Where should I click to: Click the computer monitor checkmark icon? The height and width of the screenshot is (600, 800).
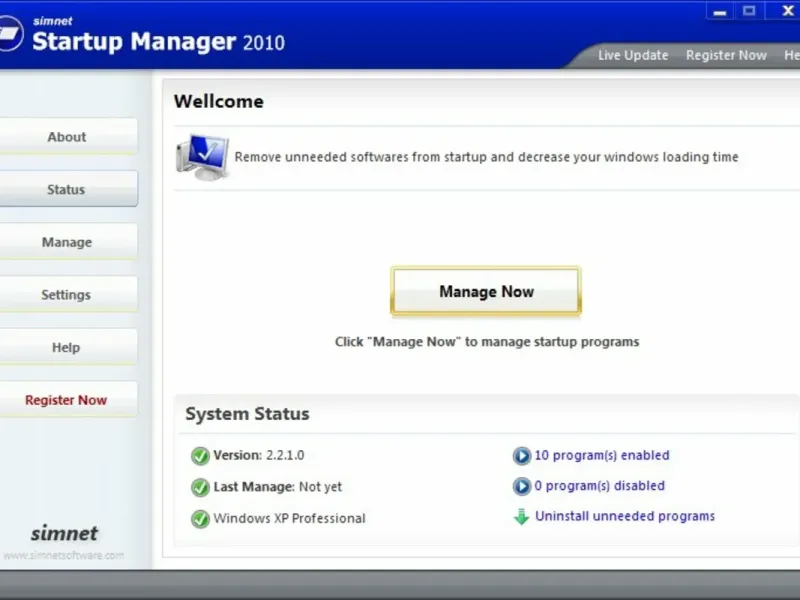[203, 157]
